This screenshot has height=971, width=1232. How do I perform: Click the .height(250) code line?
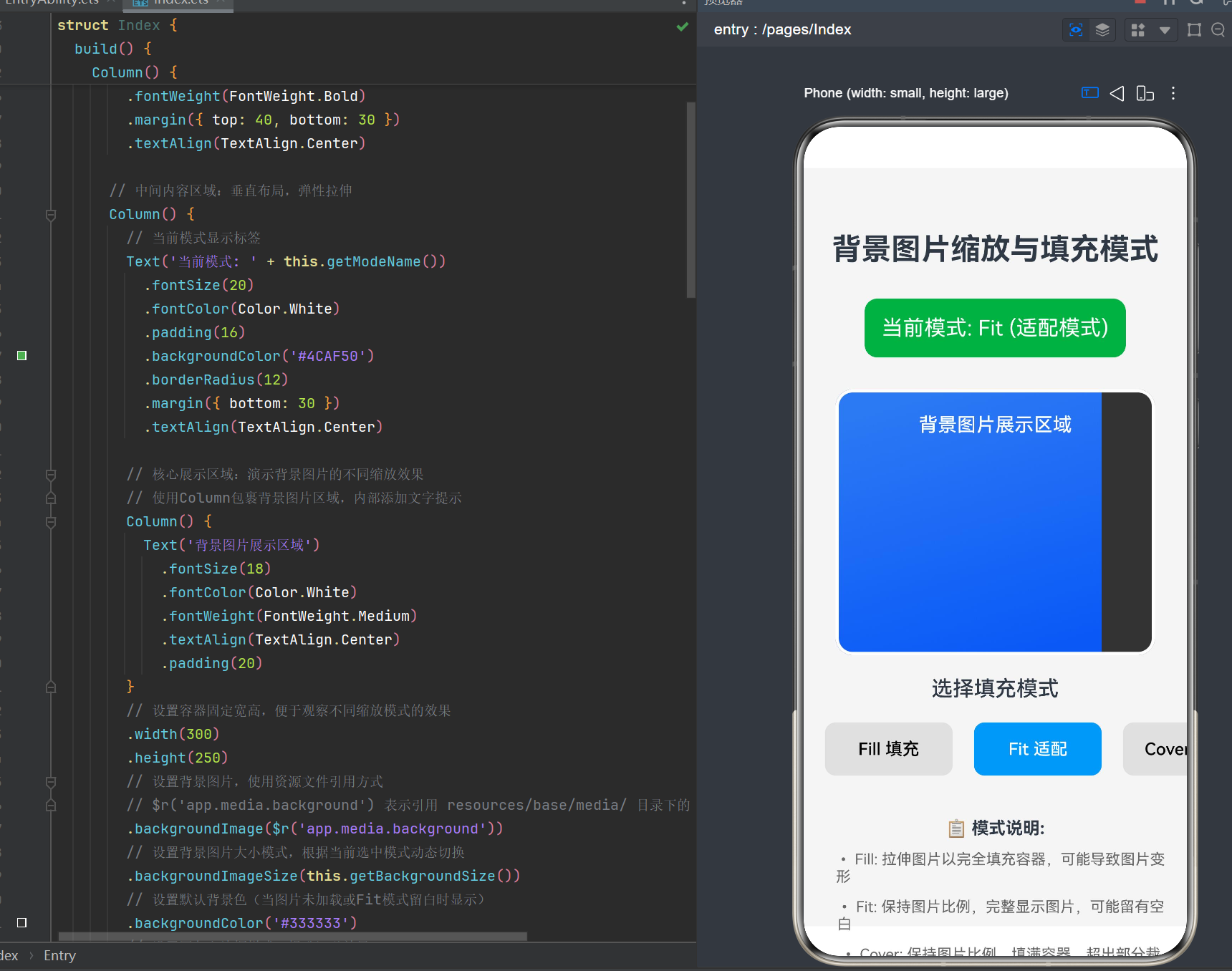[178, 758]
